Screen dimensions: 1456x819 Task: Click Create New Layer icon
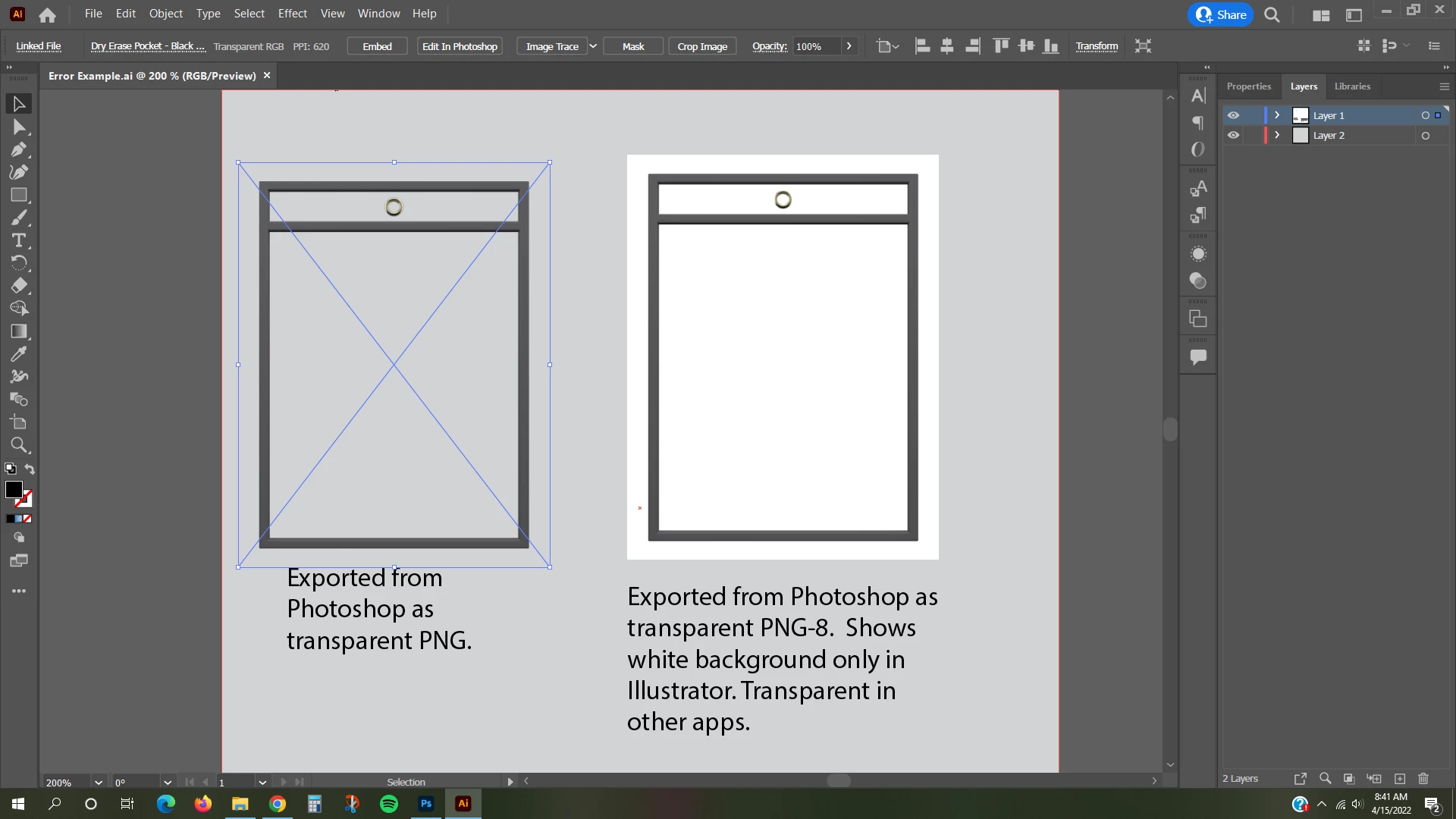[1400, 779]
